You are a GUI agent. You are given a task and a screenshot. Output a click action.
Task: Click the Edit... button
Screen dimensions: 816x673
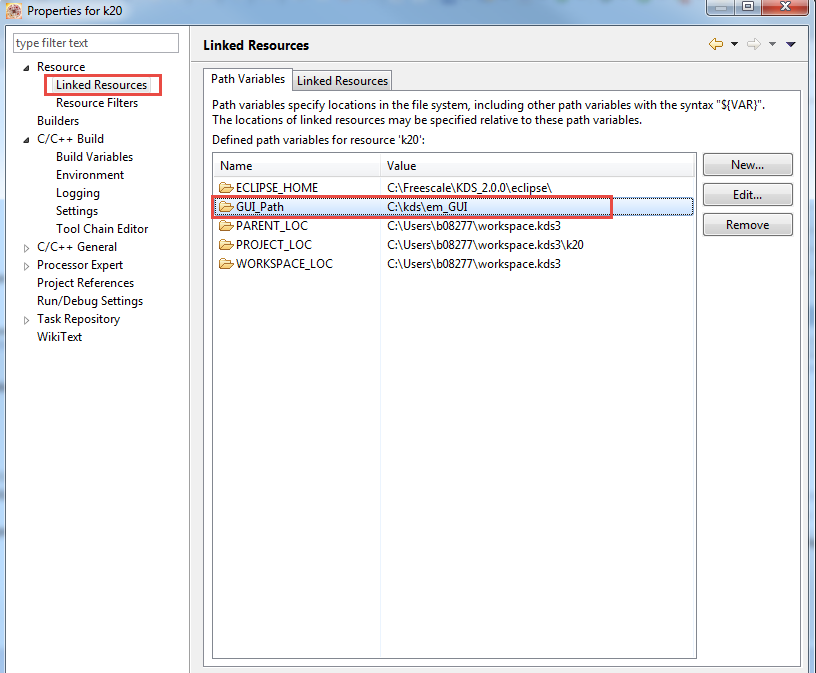(747, 195)
